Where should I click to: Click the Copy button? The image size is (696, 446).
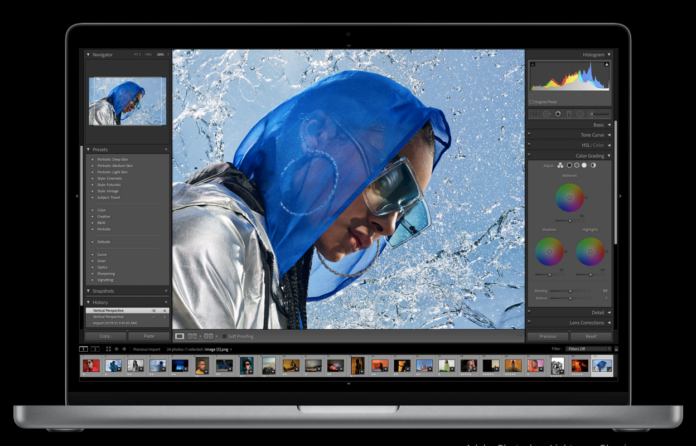[x=106, y=336]
